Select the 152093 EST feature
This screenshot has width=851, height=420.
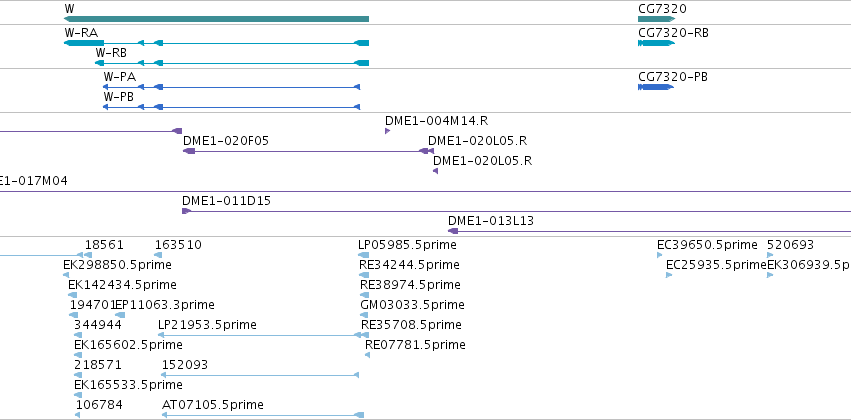[260, 375]
